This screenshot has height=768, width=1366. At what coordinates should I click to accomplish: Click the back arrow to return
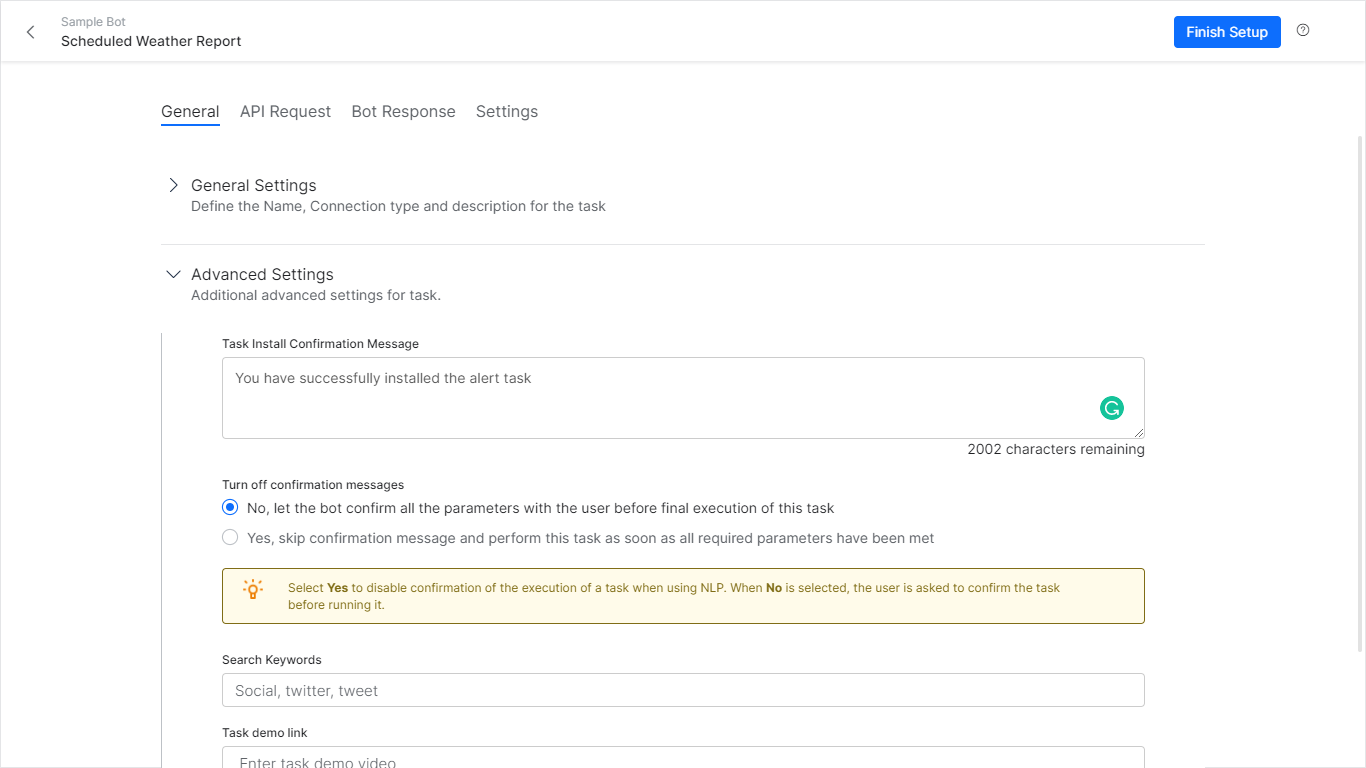[30, 31]
